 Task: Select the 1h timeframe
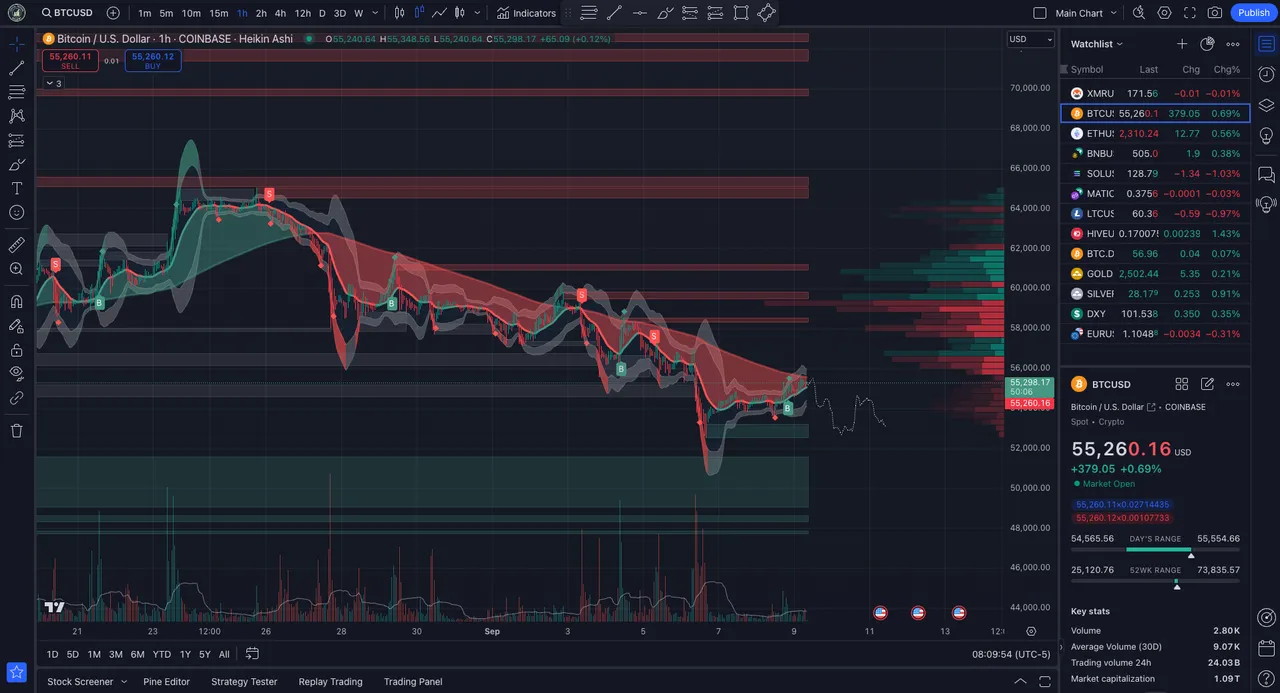pyautogui.click(x=242, y=13)
